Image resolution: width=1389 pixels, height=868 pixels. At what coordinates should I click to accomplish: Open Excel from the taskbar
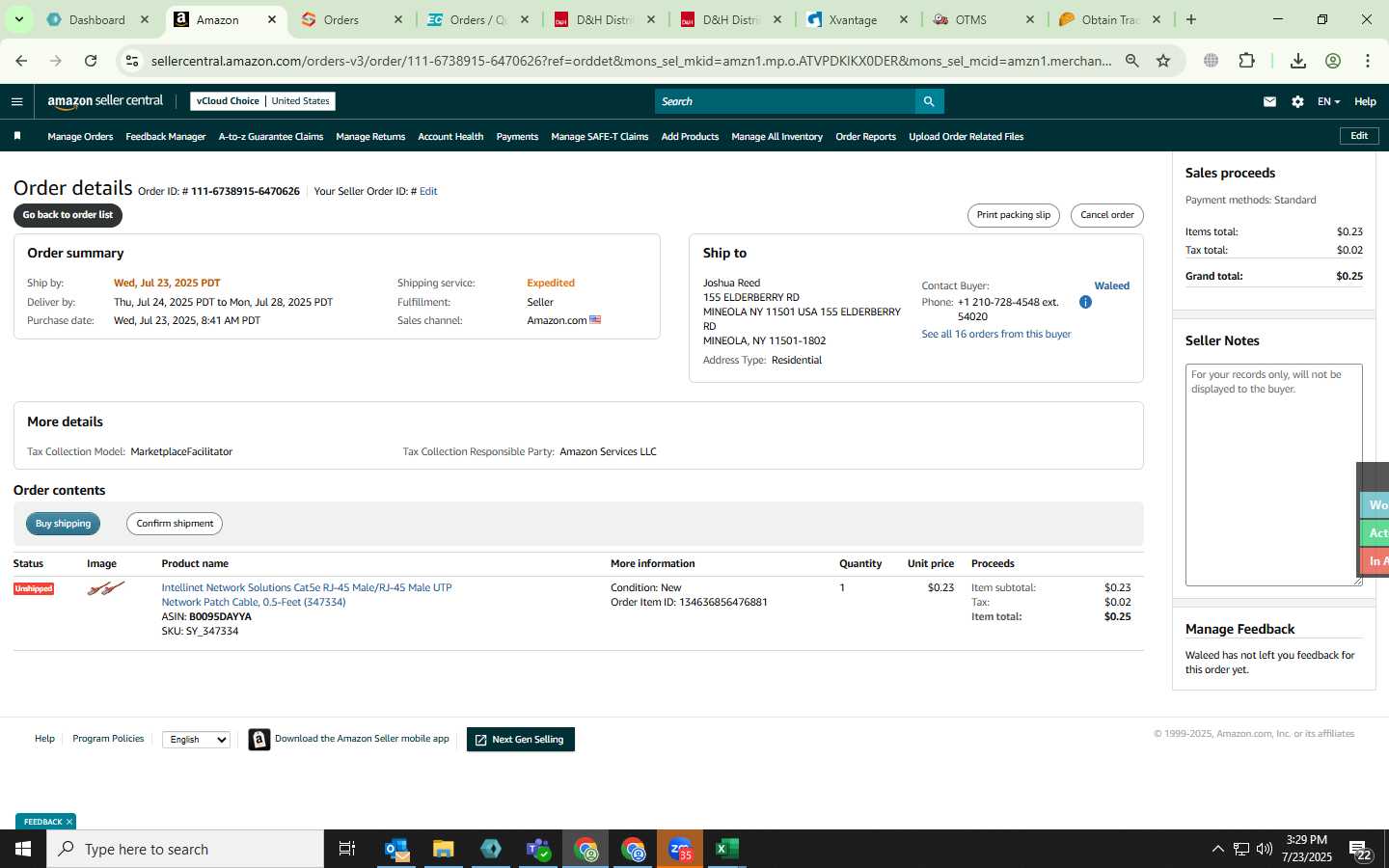coord(727,849)
